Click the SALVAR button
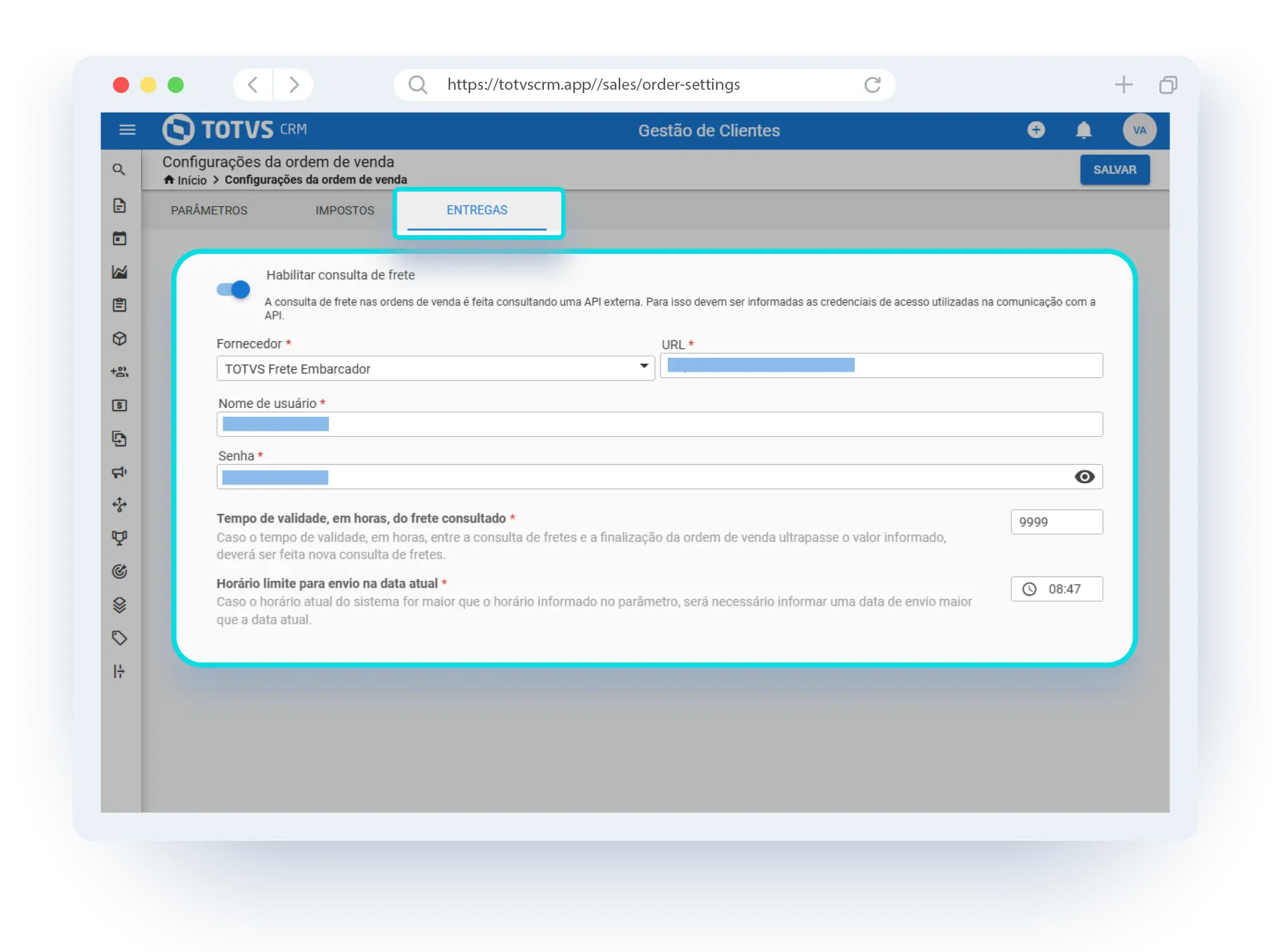Screen dimensions: 1284x952 point(1115,170)
